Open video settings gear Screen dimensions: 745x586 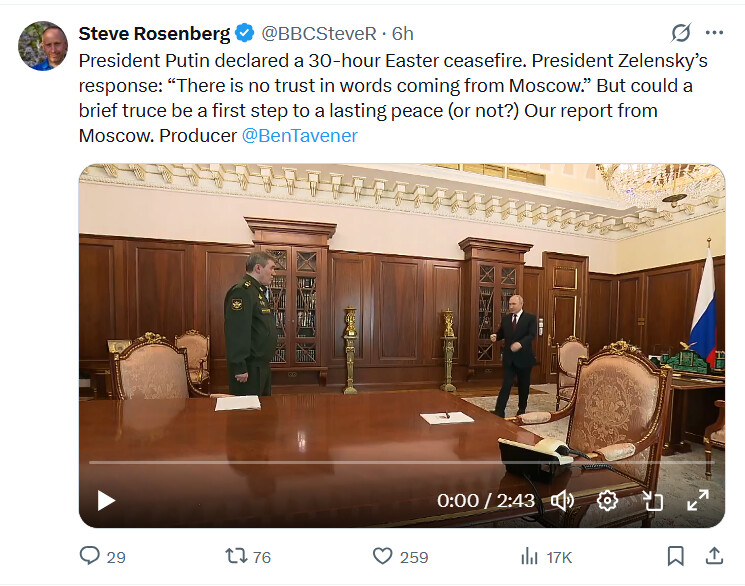(607, 500)
